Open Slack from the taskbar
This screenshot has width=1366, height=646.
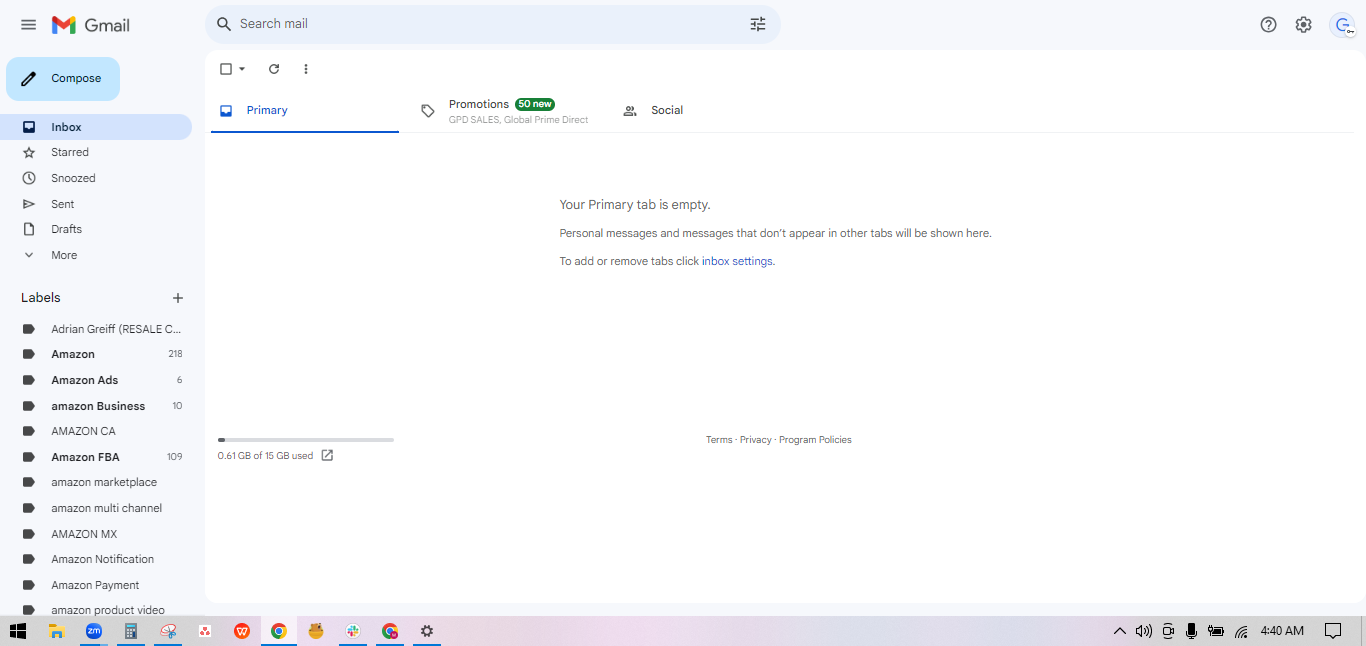(353, 631)
